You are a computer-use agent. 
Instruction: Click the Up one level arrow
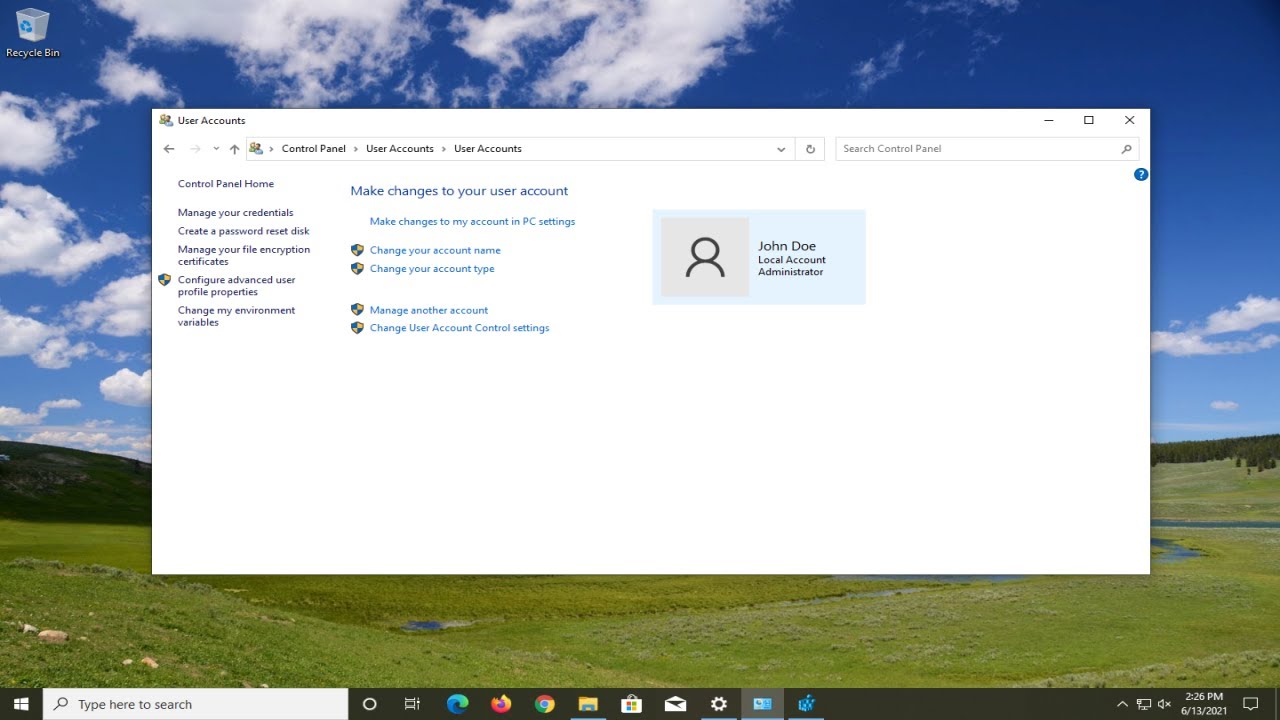(x=234, y=149)
